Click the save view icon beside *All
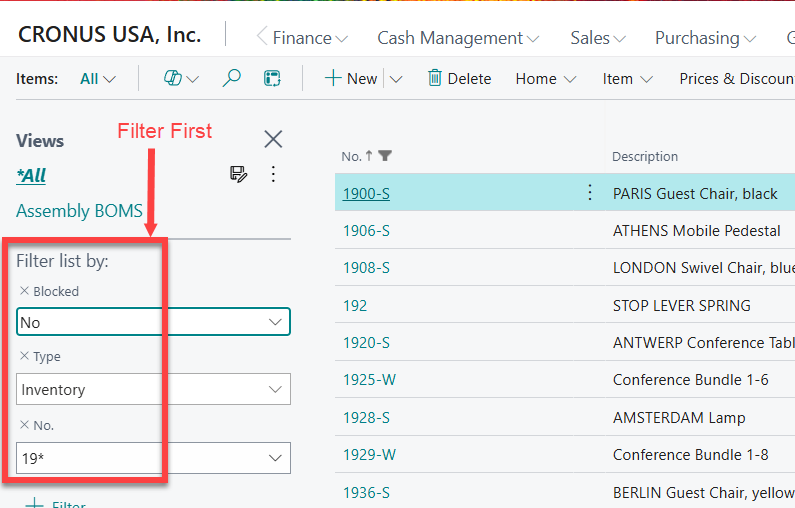 [238, 174]
